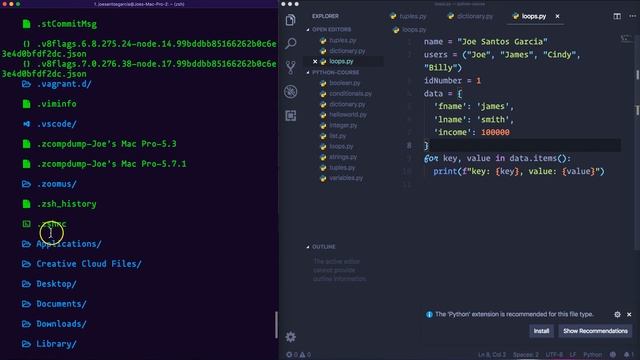The width and height of the screenshot is (640, 360).
Task: Open the Debug view icon
Action: (x=290, y=91)
